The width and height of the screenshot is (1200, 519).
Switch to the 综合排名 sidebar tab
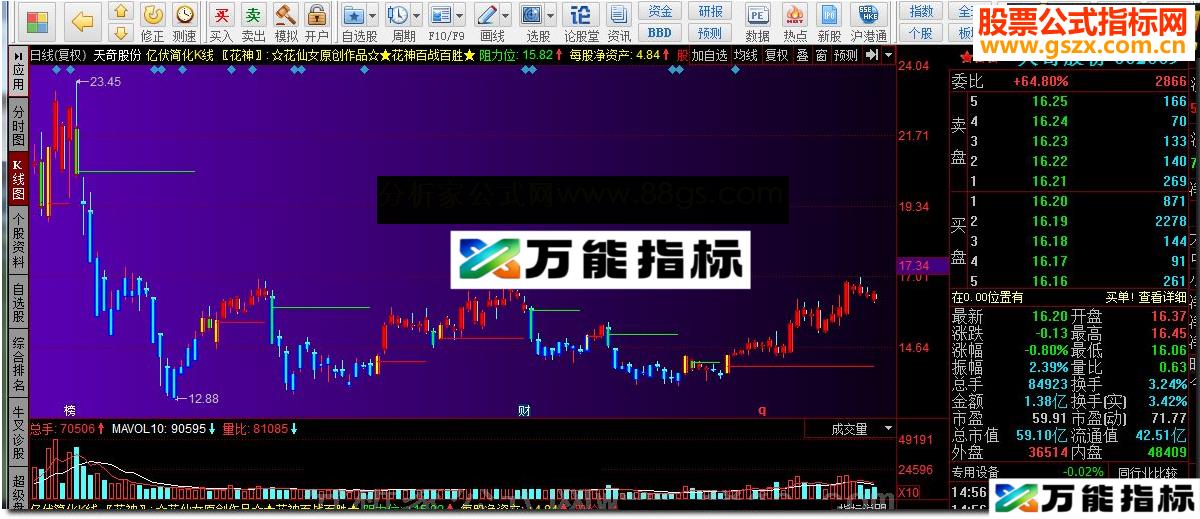coord(18,365)
